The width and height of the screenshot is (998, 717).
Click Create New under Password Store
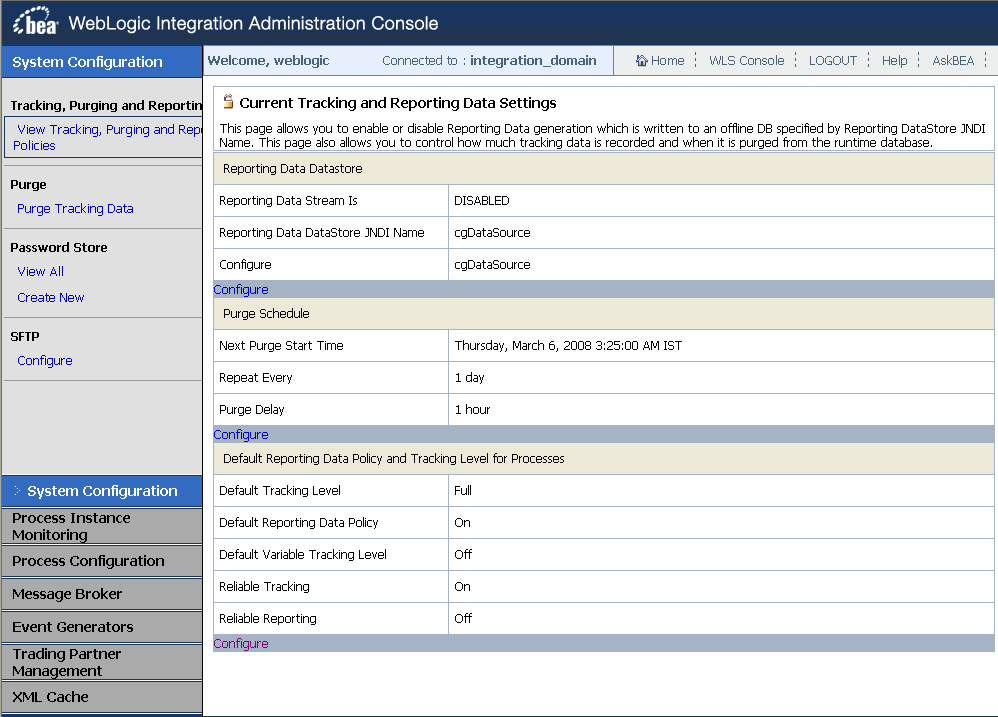pos(51,298)
